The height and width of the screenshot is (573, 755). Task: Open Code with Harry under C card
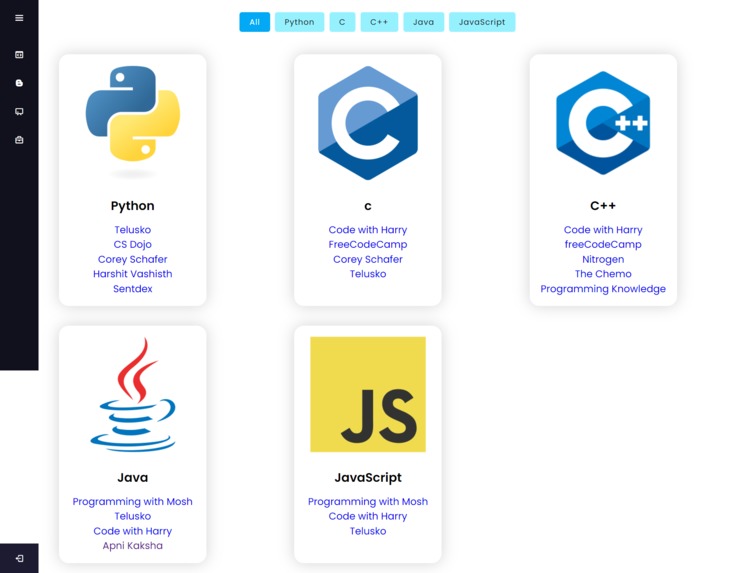click(x=368, y=230)
